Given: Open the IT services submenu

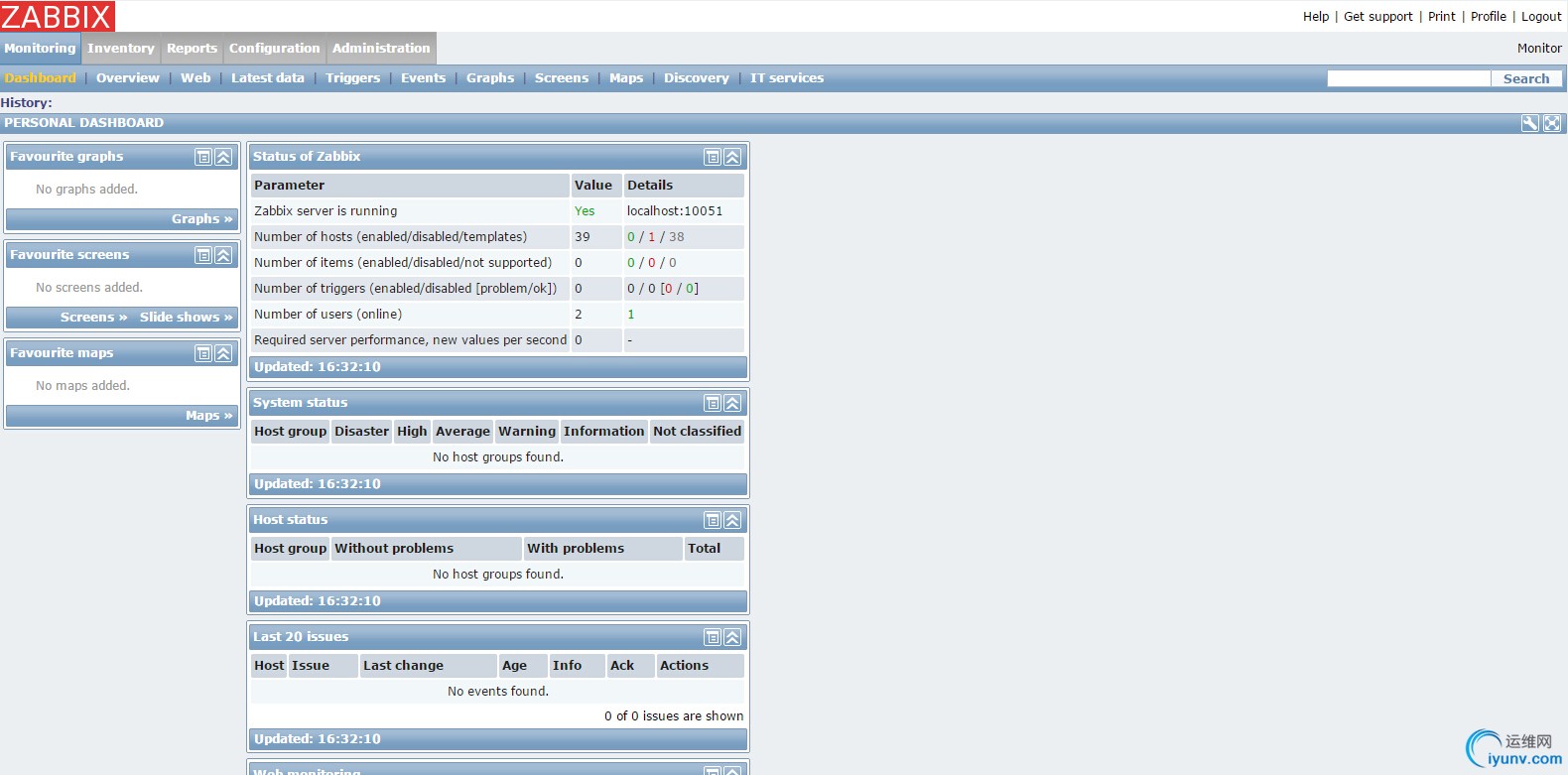Looking at the screenshot, I should 787,78.
